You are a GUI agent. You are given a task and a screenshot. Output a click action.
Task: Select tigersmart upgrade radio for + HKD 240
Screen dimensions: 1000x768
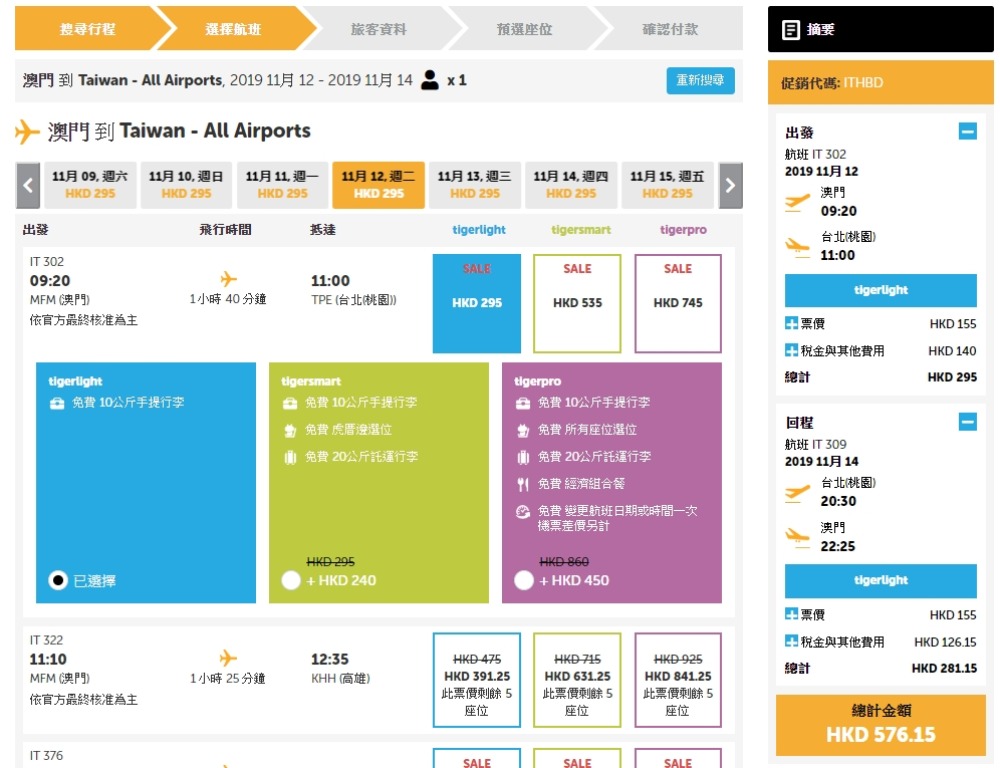pos(291,580)
